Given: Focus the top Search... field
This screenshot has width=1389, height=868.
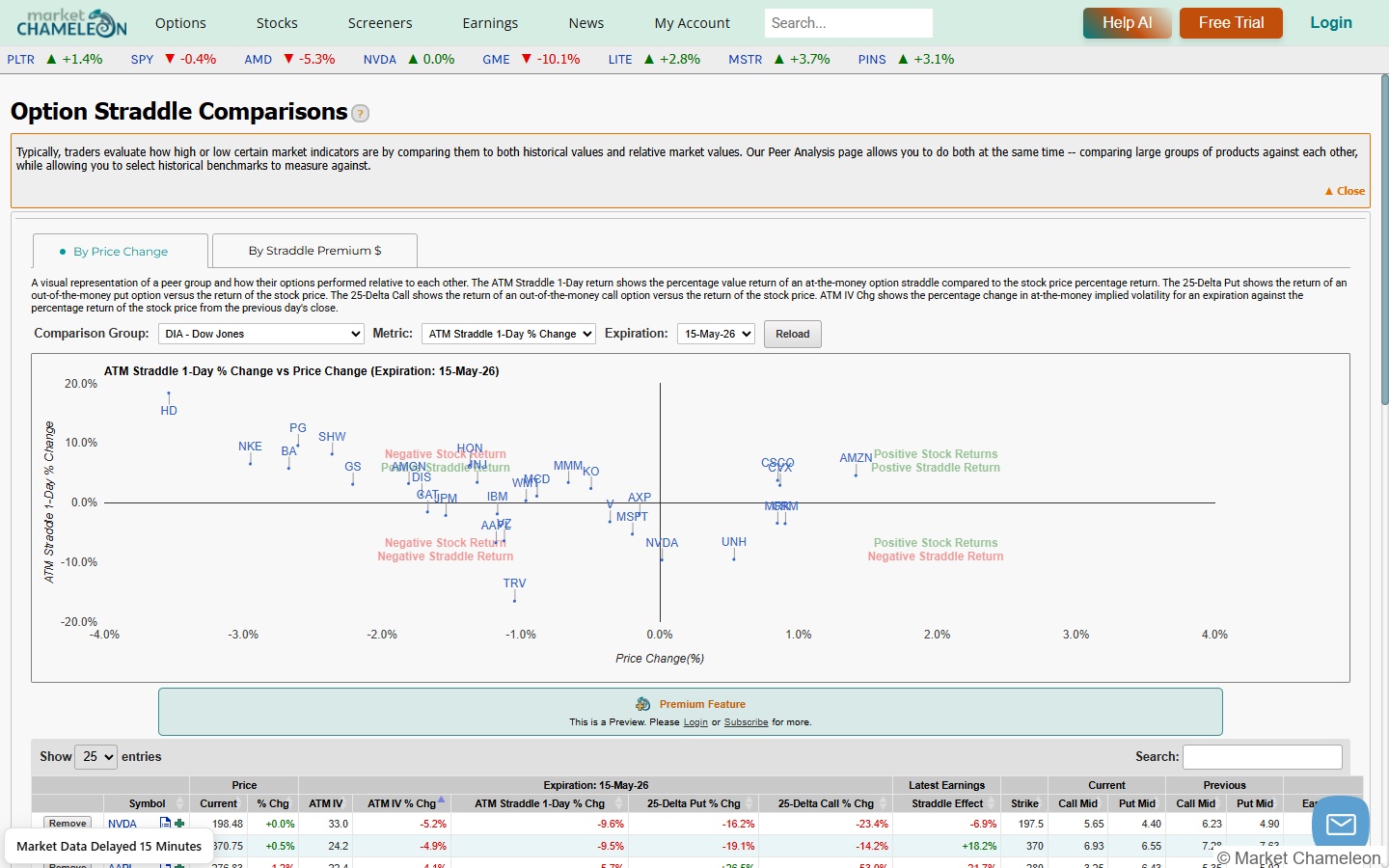Looking at the screenshot, I should coord(849,23).
